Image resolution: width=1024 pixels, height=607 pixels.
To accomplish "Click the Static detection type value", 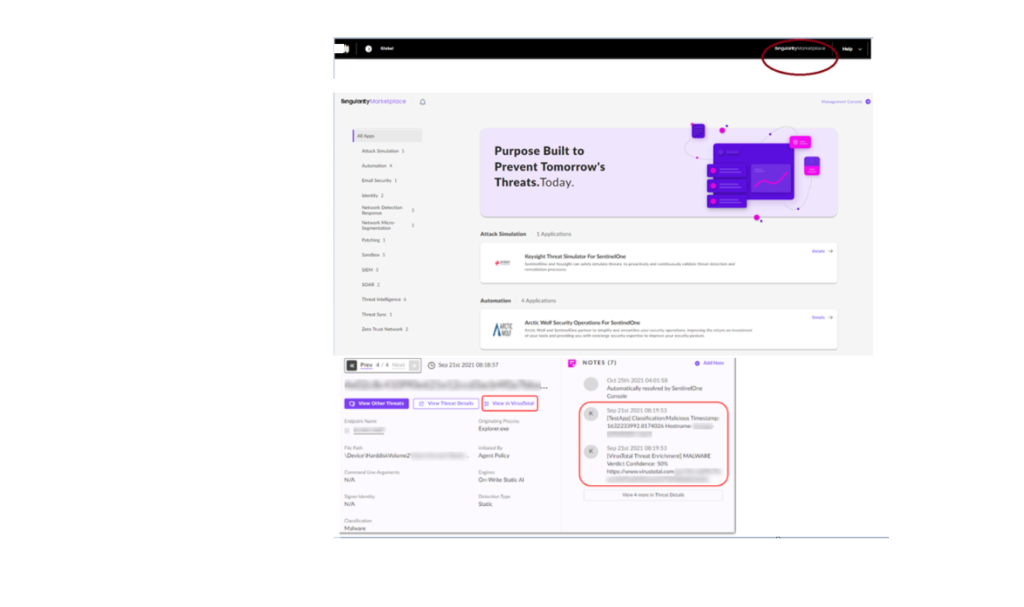I will coord(485,504).
